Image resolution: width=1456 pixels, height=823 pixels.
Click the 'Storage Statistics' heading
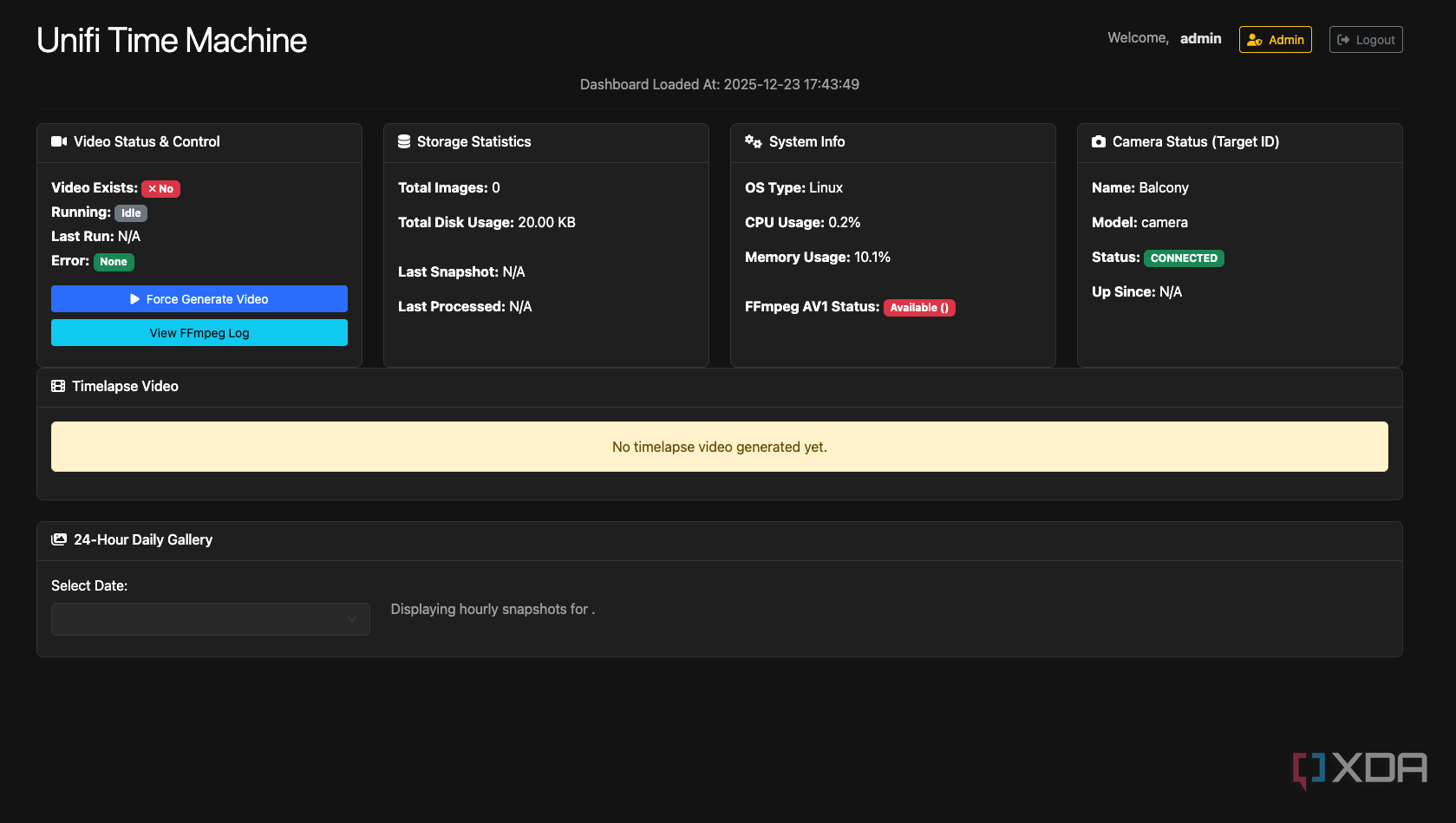[473, 141]
